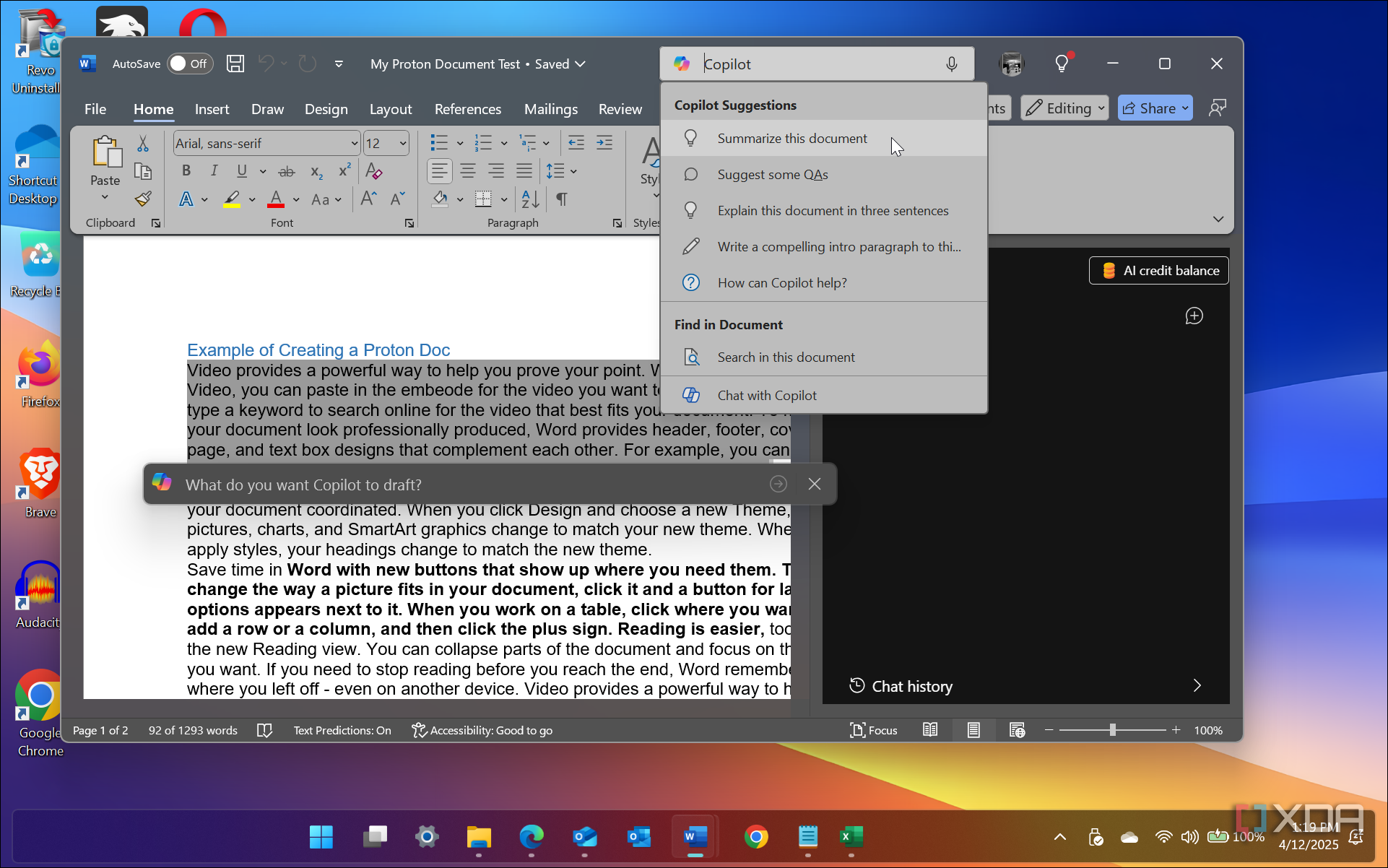1388x868 pixels.
Task: Switch to the References tab
Action: (467, 109)
